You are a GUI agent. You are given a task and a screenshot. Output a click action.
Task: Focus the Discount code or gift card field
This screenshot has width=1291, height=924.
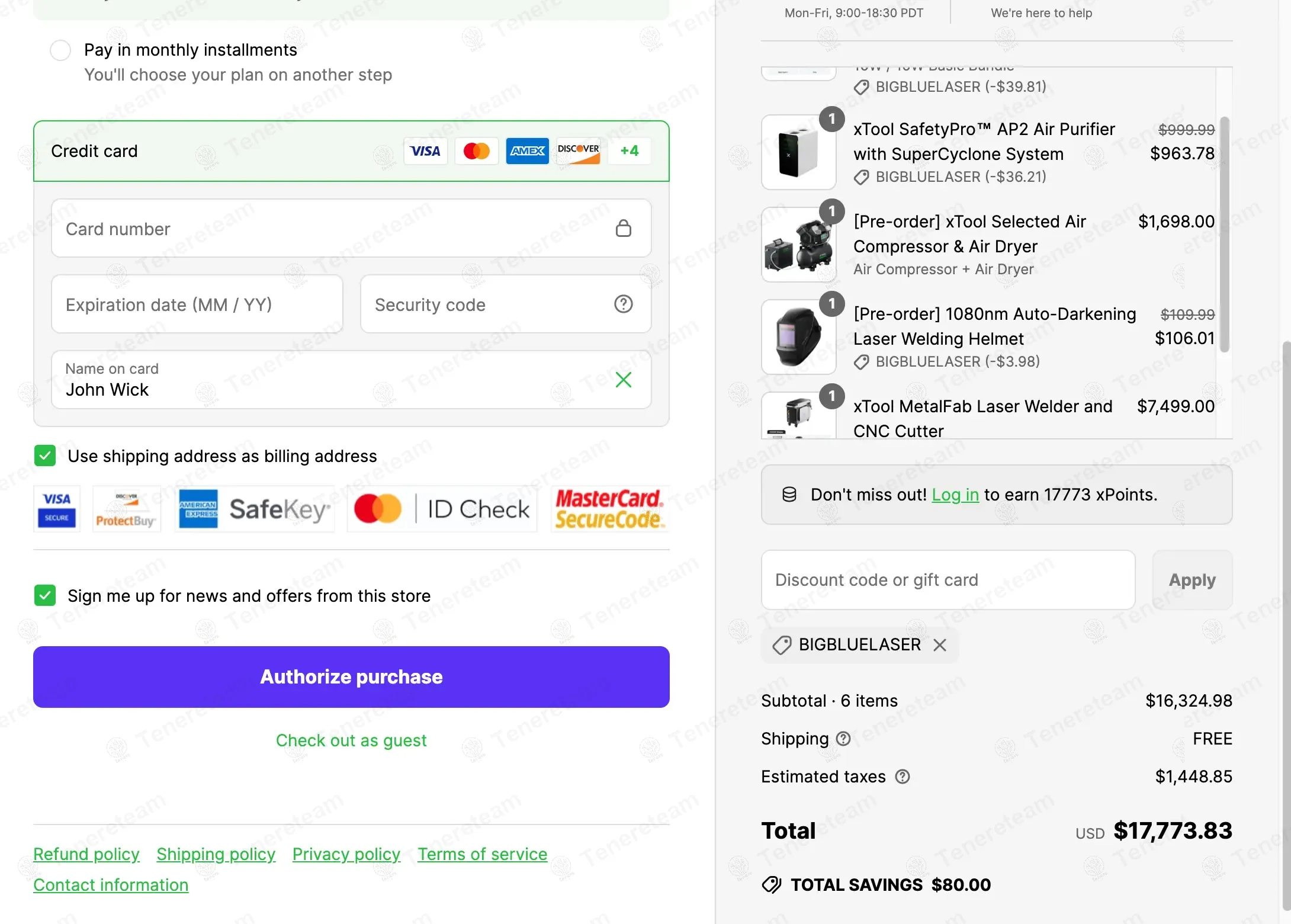click(948, 580)
